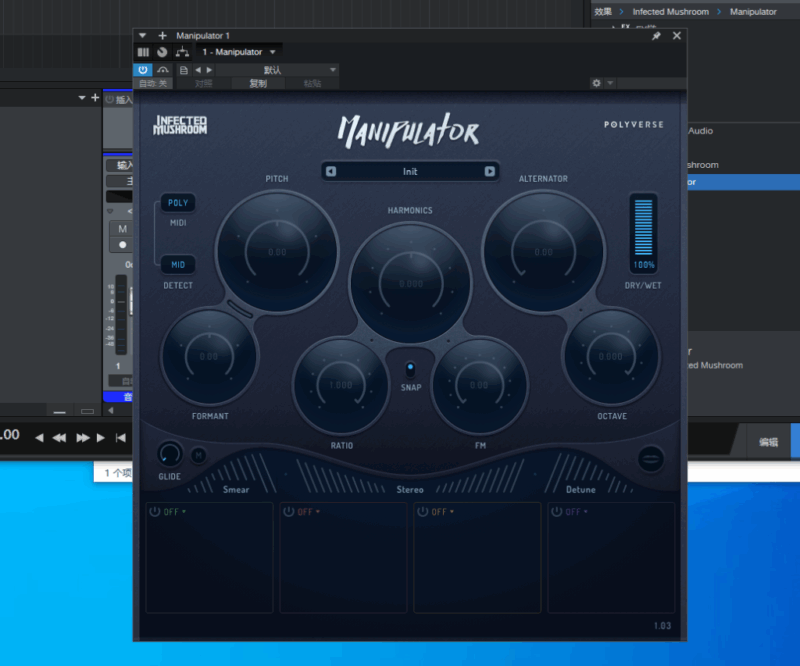The height and width of the screenshot is (666, 800).
Task: Click the + icon in the Manipulator title bar
Action: pos(161,35)
